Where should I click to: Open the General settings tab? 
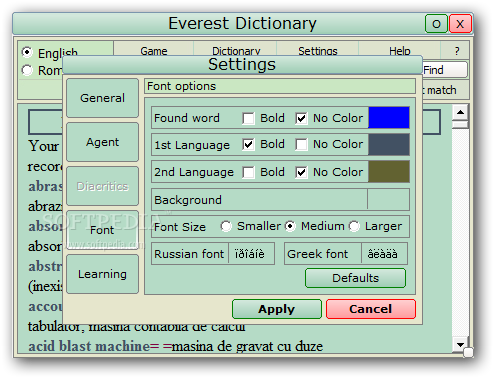pyautogui.click(x=102, y=98)
